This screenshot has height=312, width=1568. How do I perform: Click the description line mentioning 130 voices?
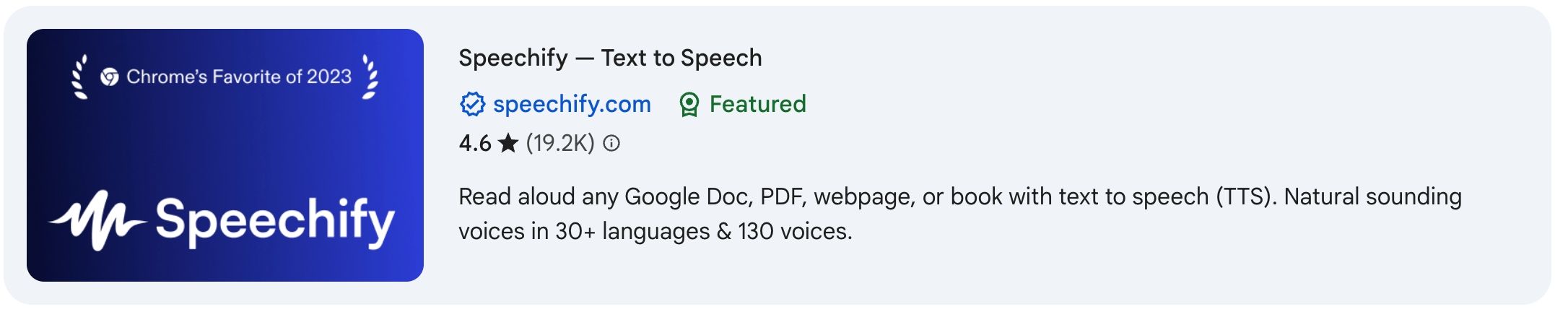click(655, 231)
